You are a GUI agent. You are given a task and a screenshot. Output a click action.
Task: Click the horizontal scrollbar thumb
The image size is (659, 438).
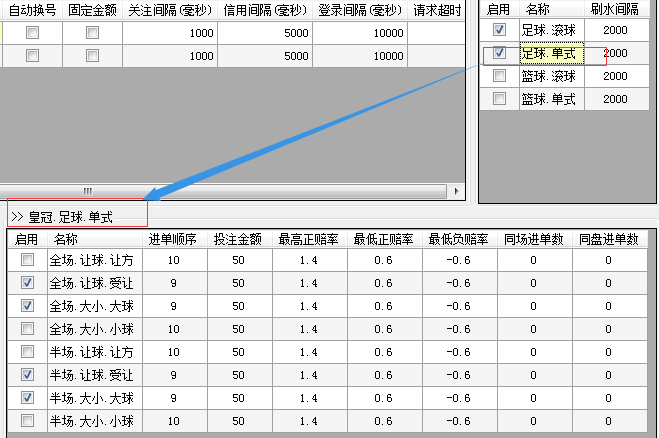click(88, 191)
